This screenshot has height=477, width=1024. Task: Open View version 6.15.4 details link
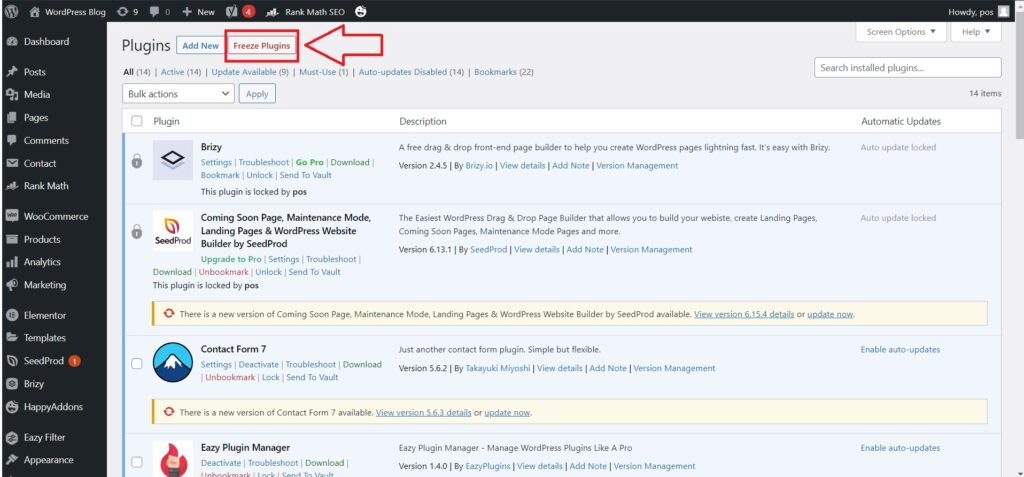click(x=744, y=314)
